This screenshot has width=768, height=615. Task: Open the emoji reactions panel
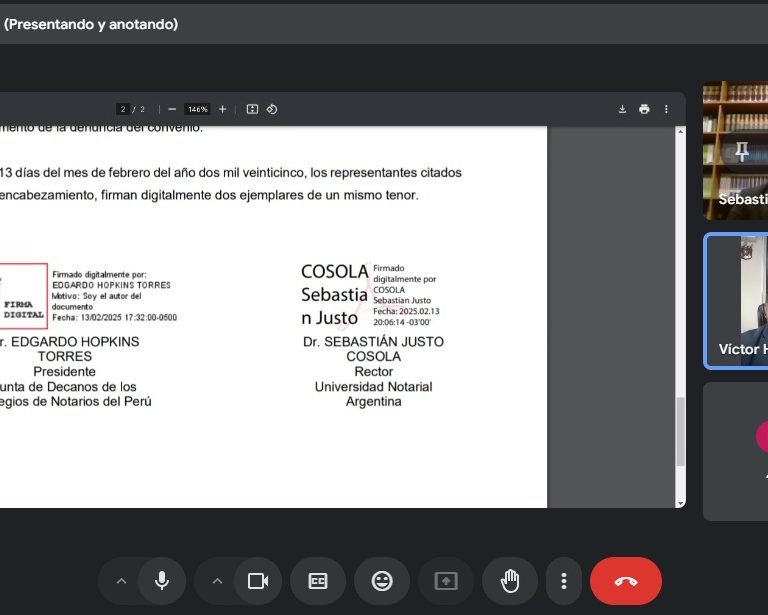[382, 581]
